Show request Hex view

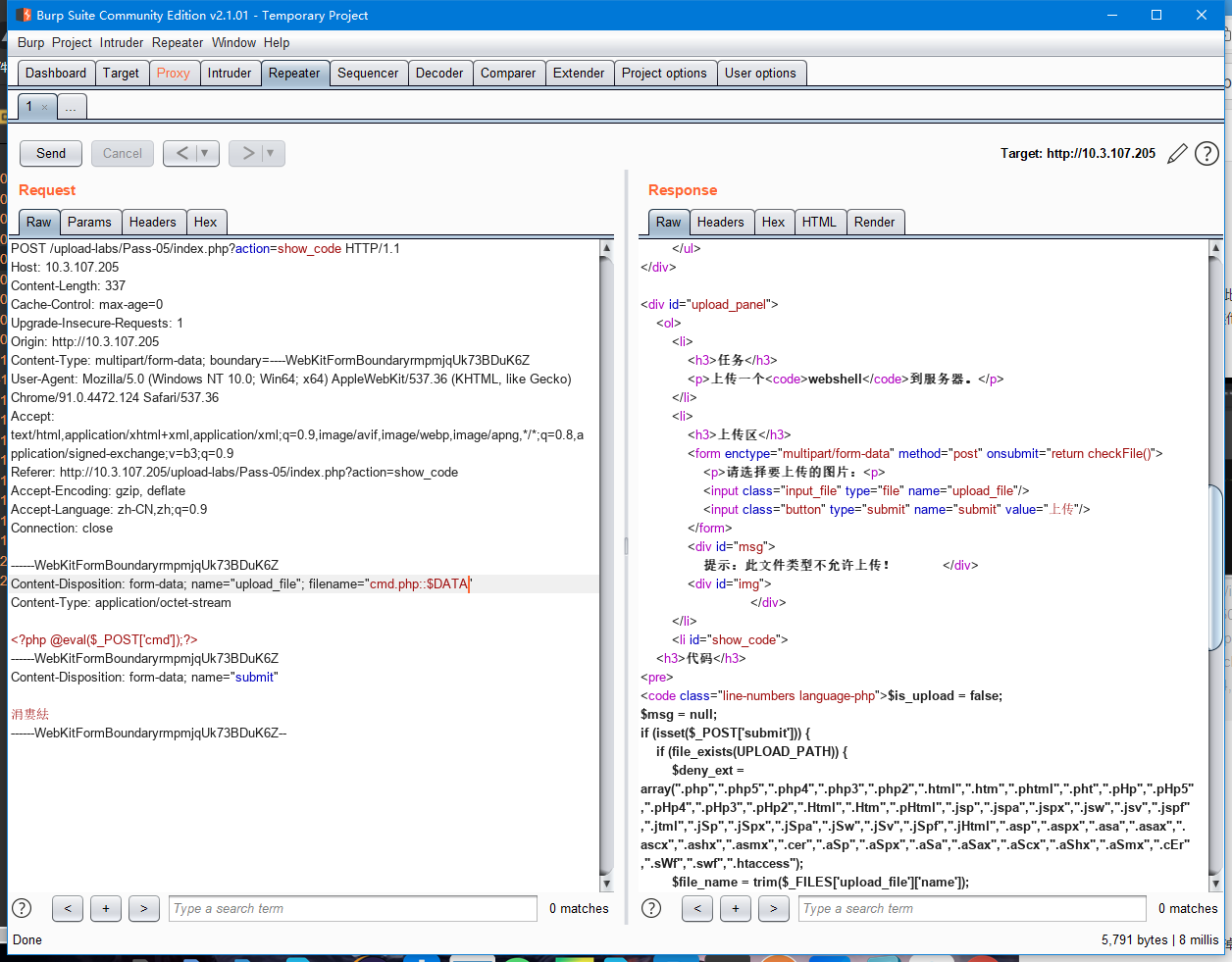(x=205, y=222)
